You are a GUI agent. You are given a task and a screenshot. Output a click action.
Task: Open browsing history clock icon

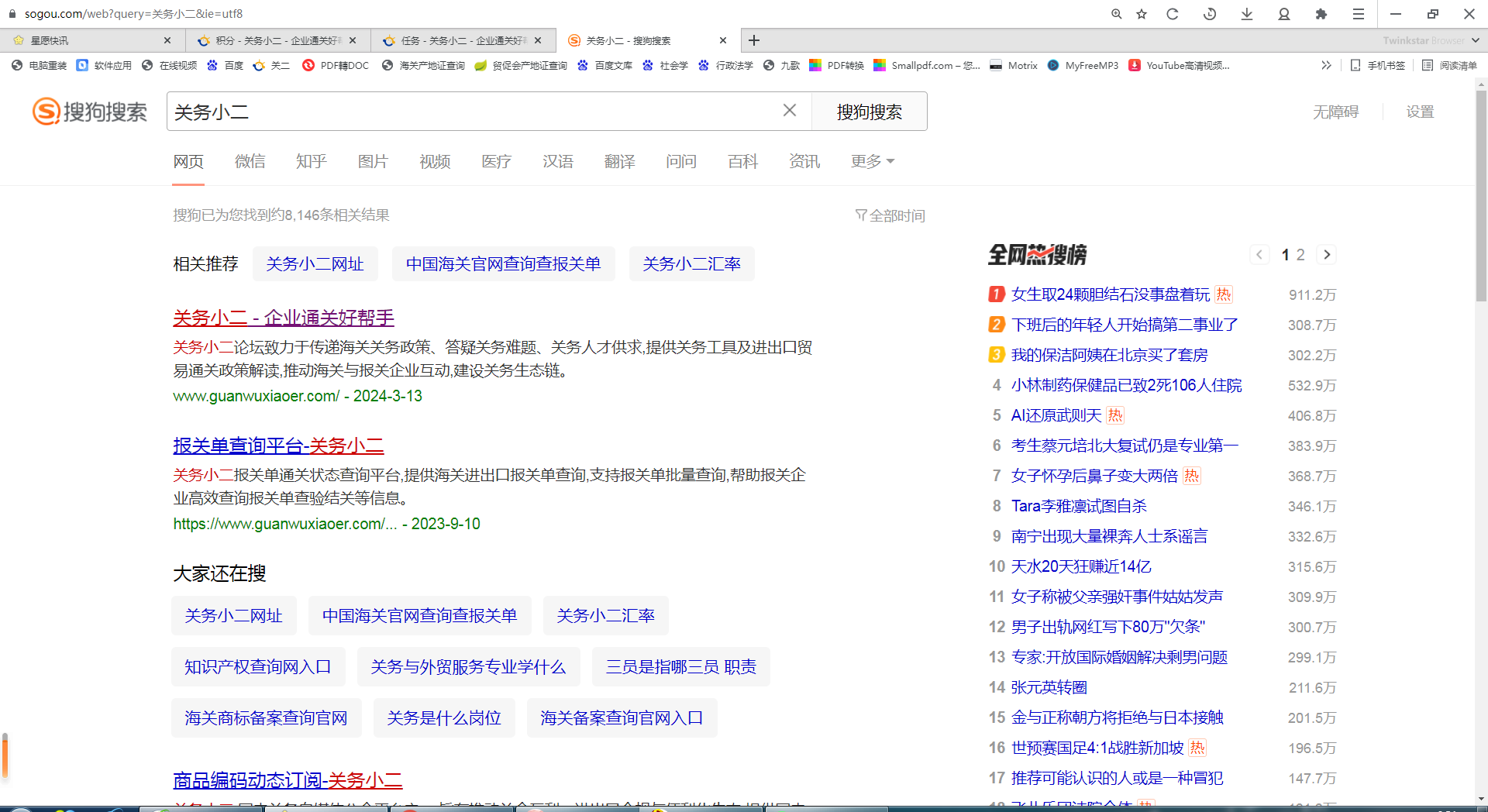click(x=1210, y=14)
